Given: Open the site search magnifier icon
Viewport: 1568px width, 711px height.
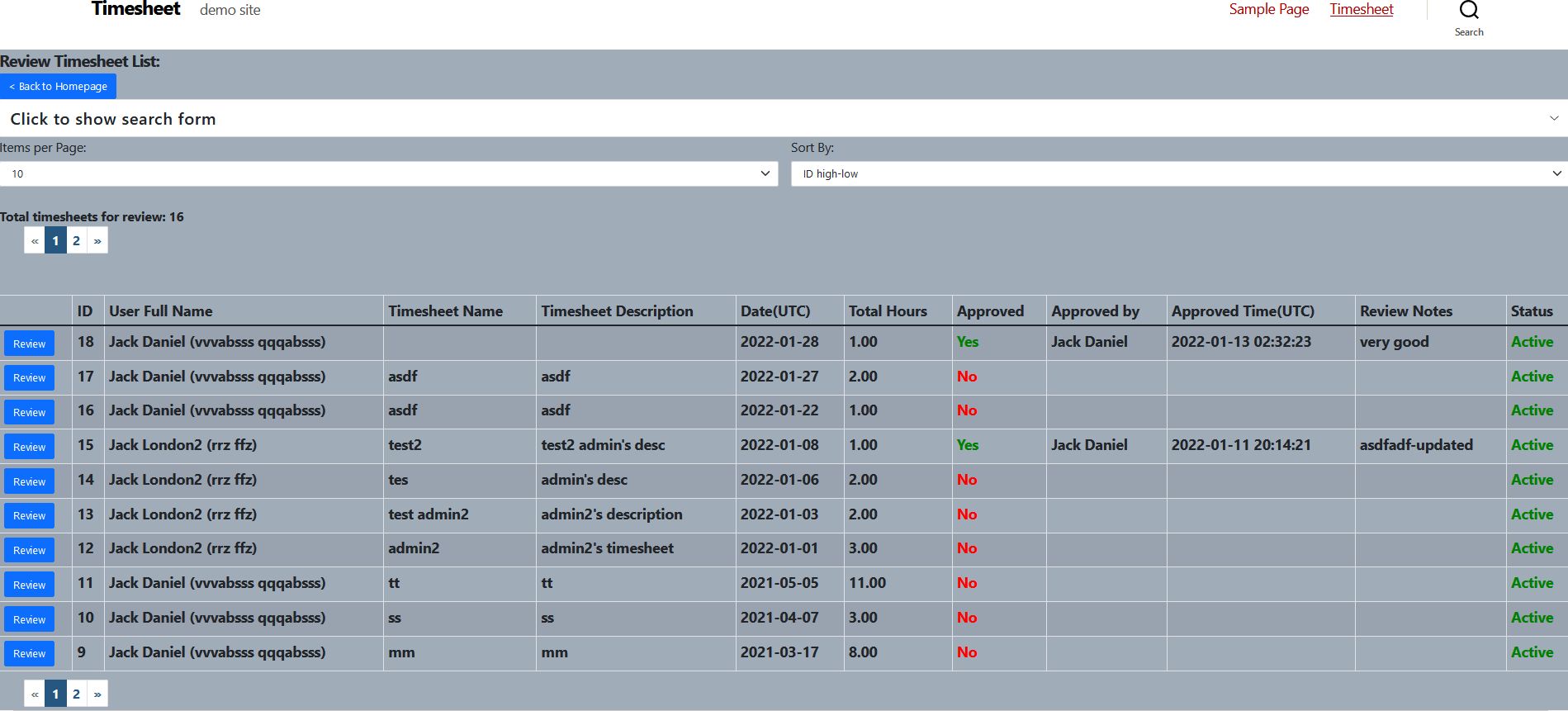Looking at the screenshot, I should tap(1469, 10).
